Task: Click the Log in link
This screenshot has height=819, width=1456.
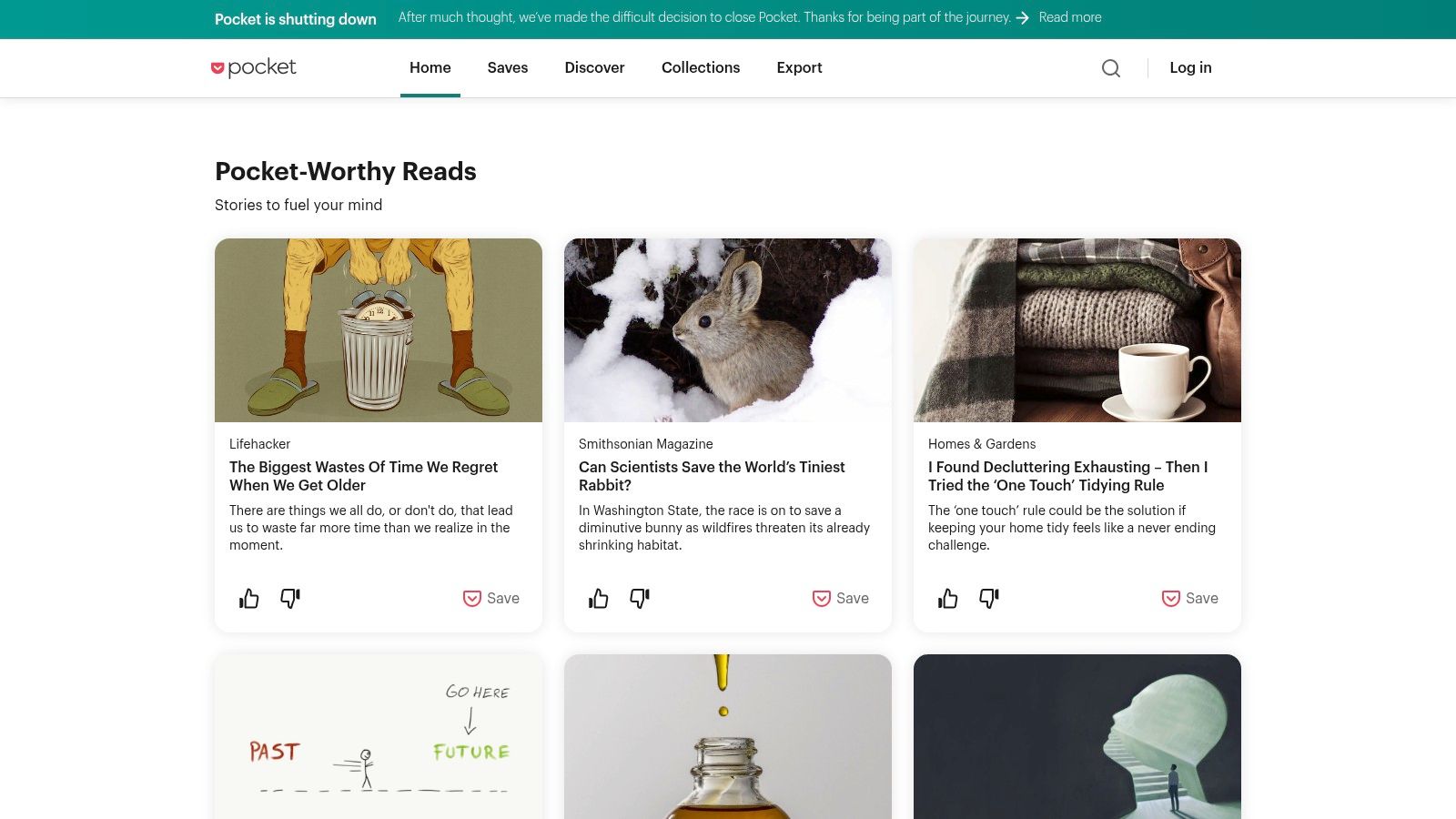Action: (1190, 67)
